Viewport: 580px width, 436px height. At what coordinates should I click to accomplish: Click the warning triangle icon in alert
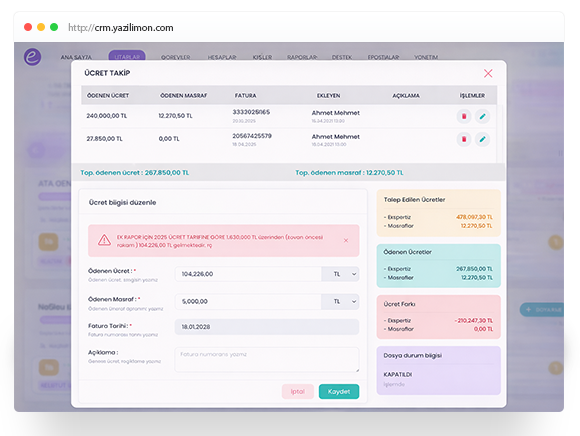[104, 240]
